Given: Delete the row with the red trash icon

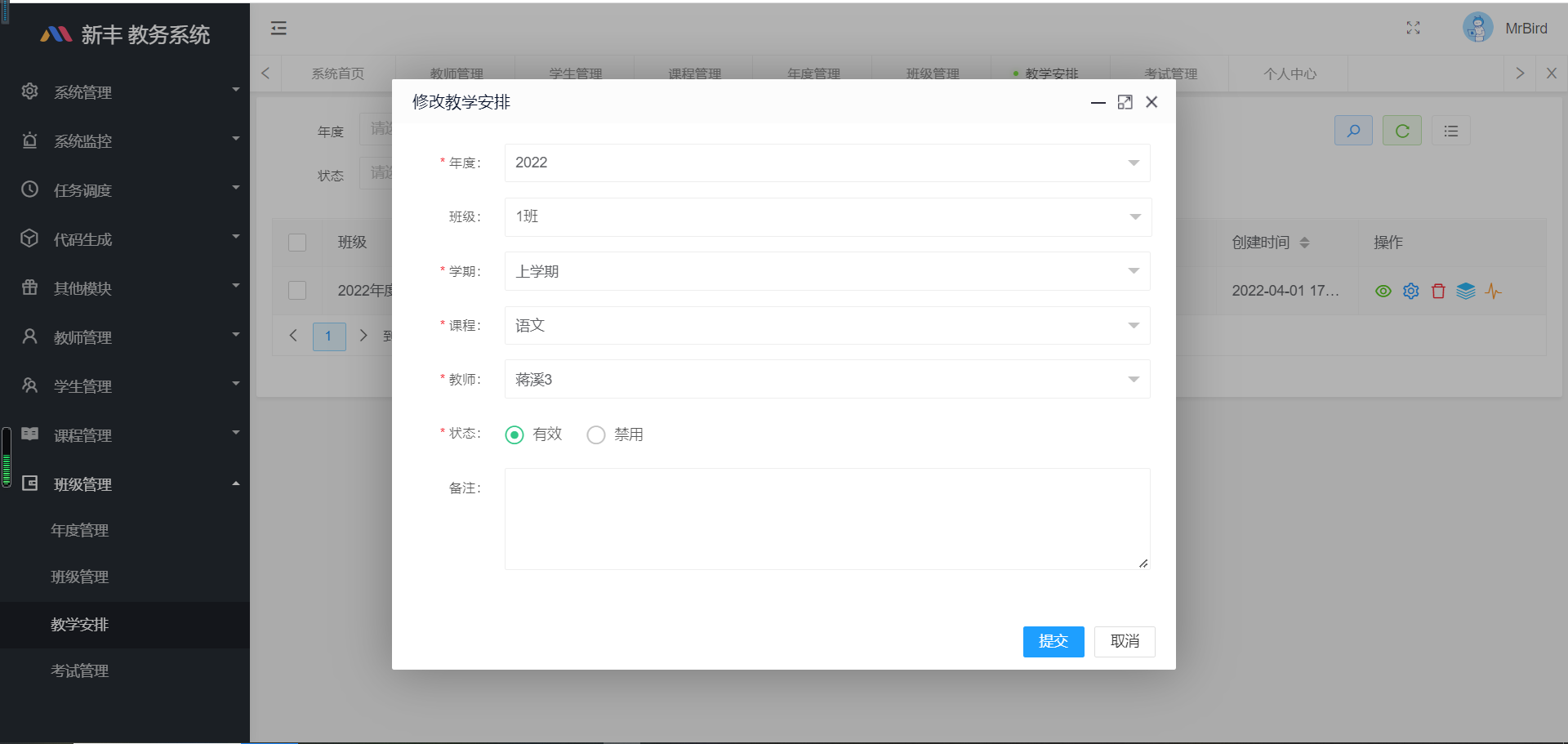Looking at the screenshot, I should pyautogui.click(x=1438, y=291).
